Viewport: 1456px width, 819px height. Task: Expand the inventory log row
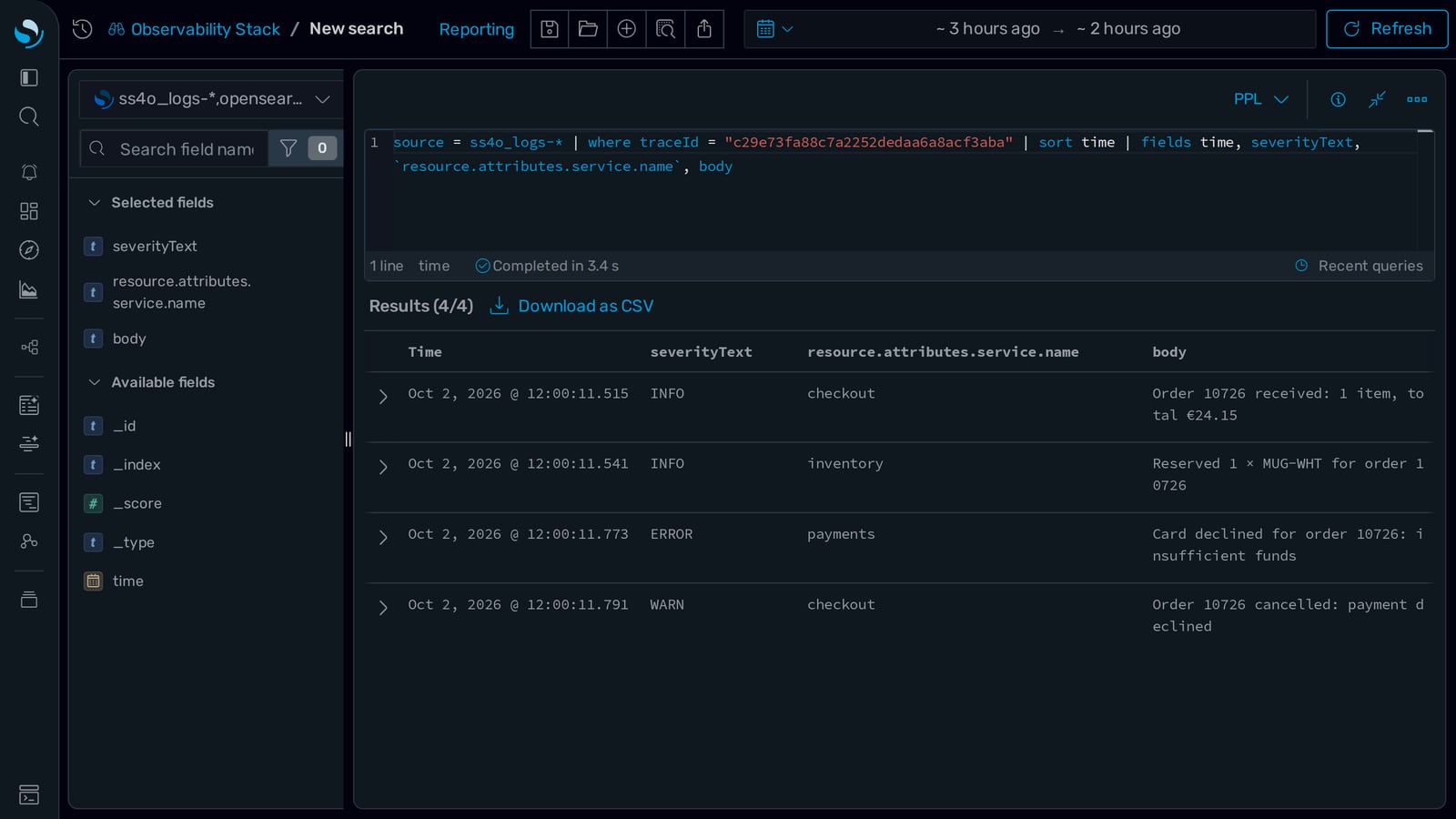pos(383,467)
